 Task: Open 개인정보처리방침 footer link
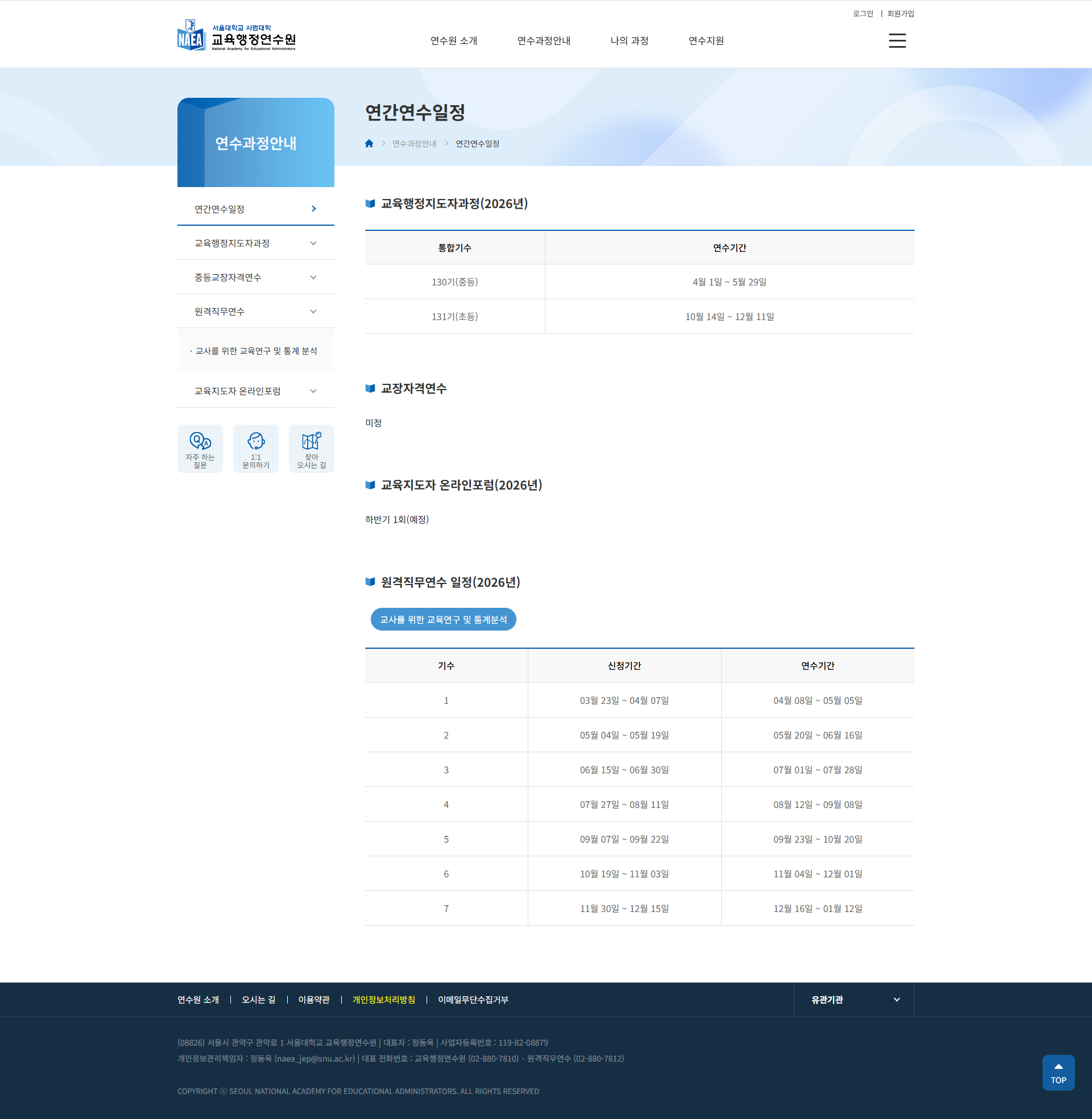coord(384,1000)
